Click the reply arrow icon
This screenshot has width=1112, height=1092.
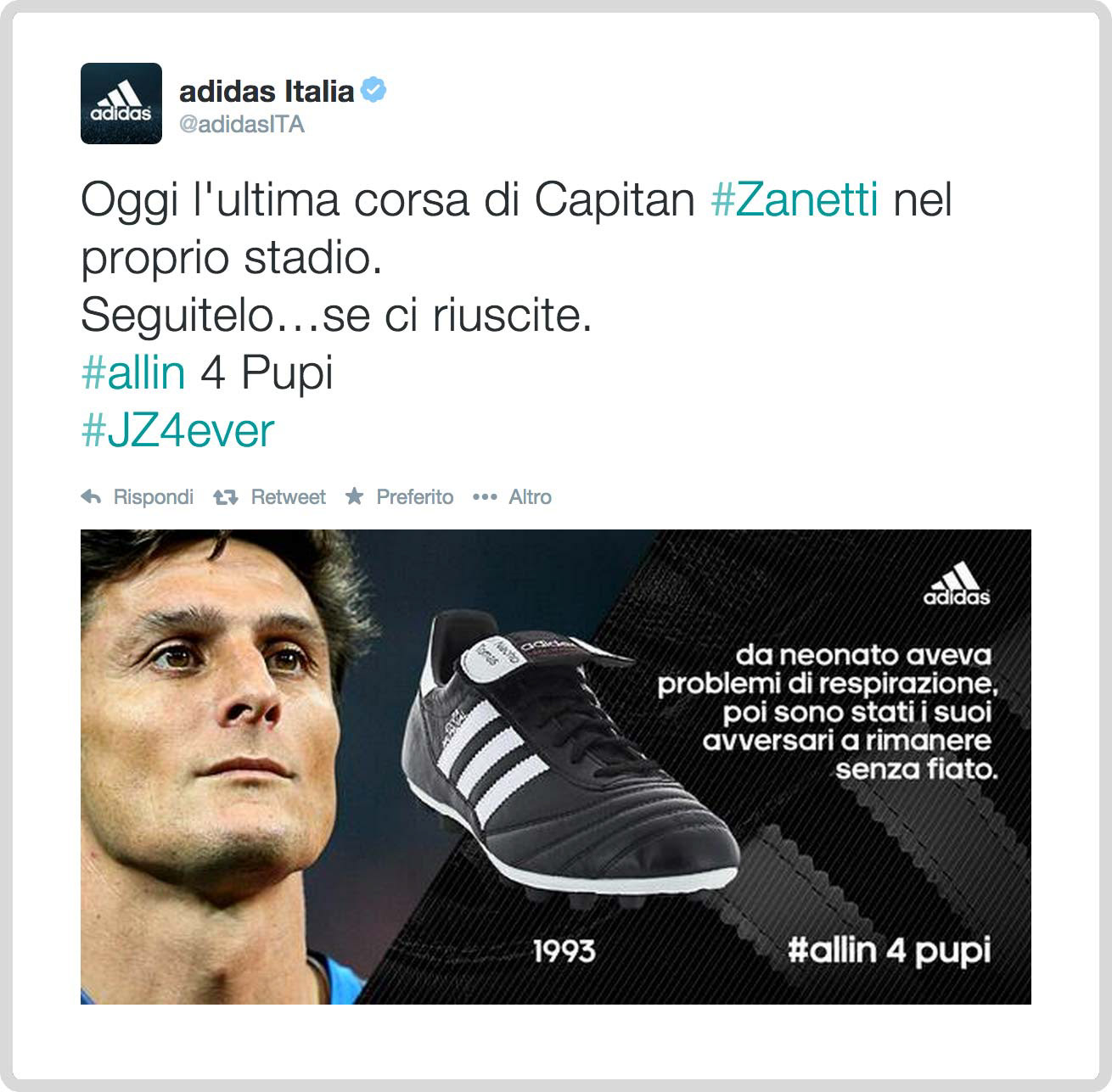[x=91, y=497]
